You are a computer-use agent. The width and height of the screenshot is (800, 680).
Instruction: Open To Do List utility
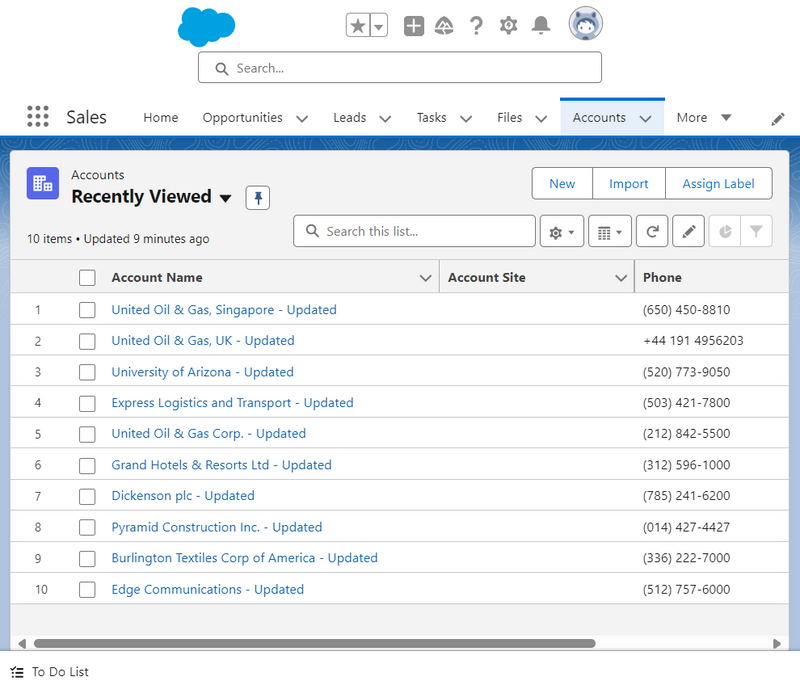(49, 672)
